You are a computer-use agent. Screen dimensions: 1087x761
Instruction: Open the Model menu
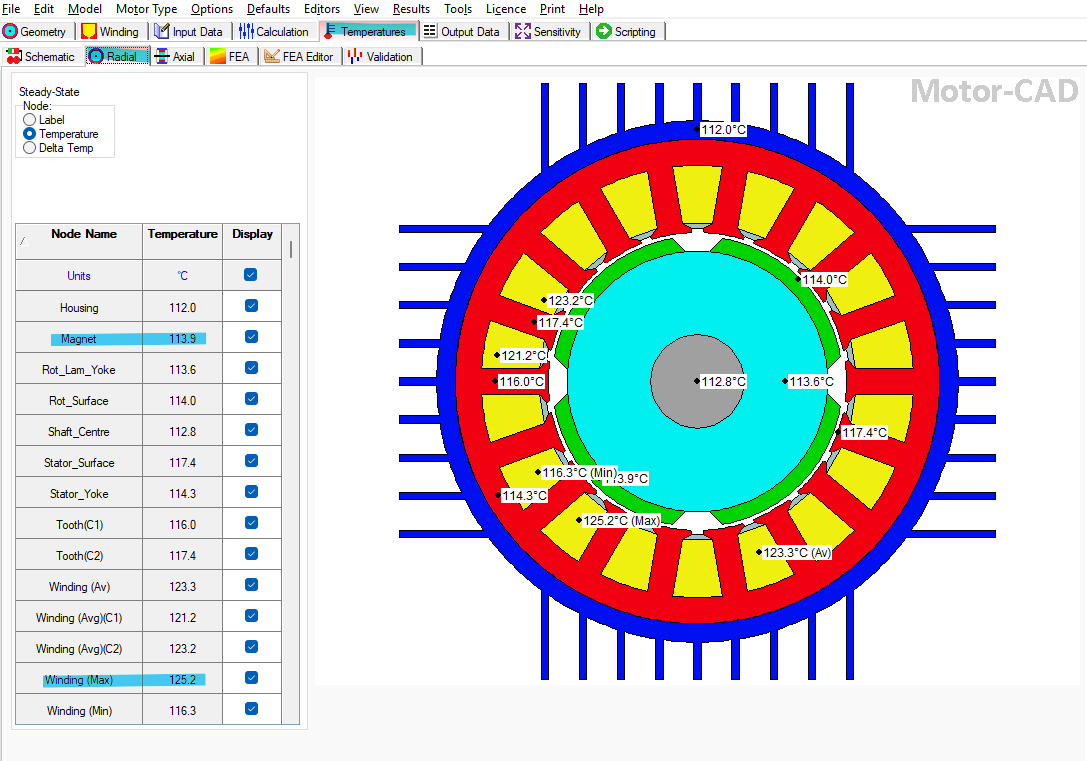coord(85,9)
